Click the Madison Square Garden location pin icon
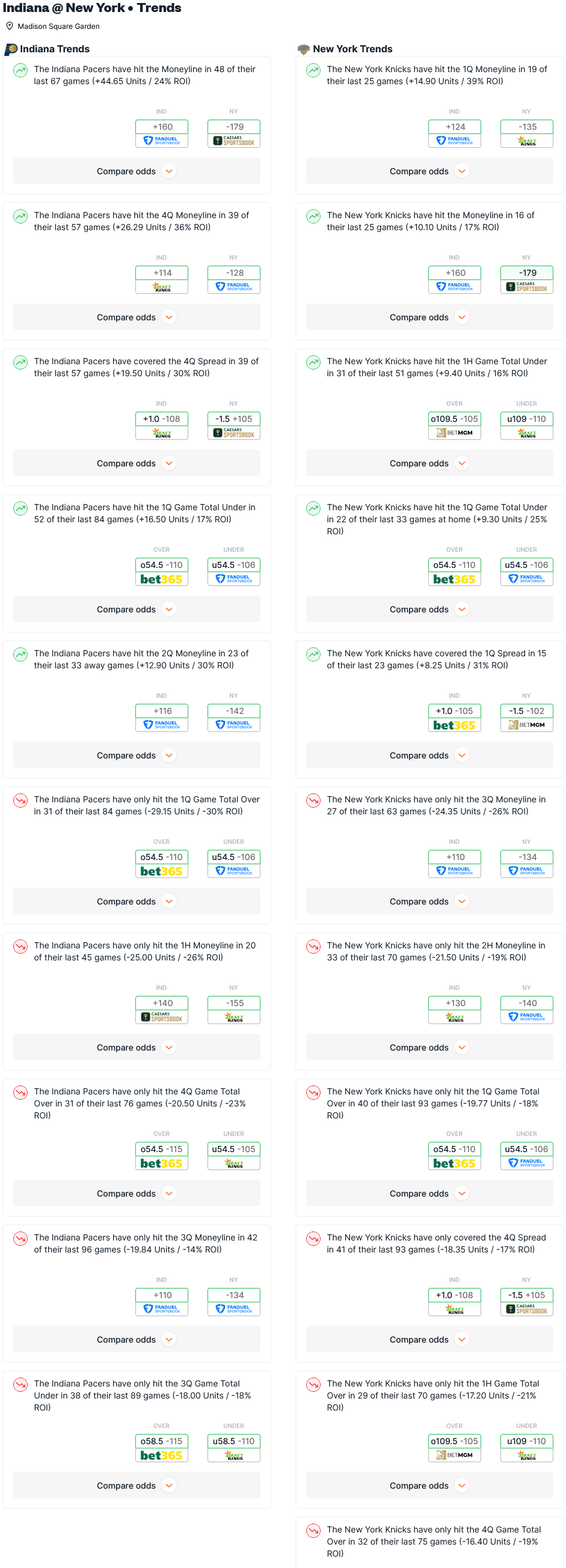Screen dimensions: 566x1568 click(x=9, y=26)
